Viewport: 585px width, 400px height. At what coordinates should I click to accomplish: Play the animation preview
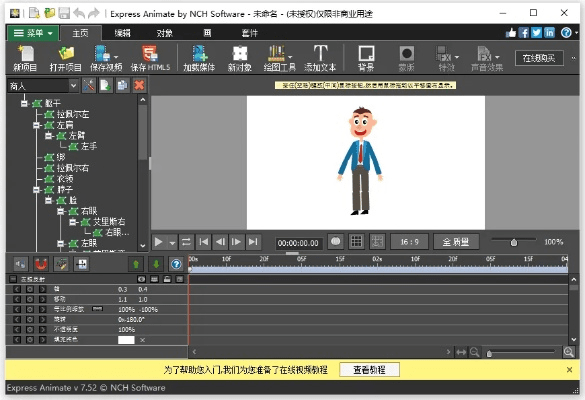coord(159,242)
